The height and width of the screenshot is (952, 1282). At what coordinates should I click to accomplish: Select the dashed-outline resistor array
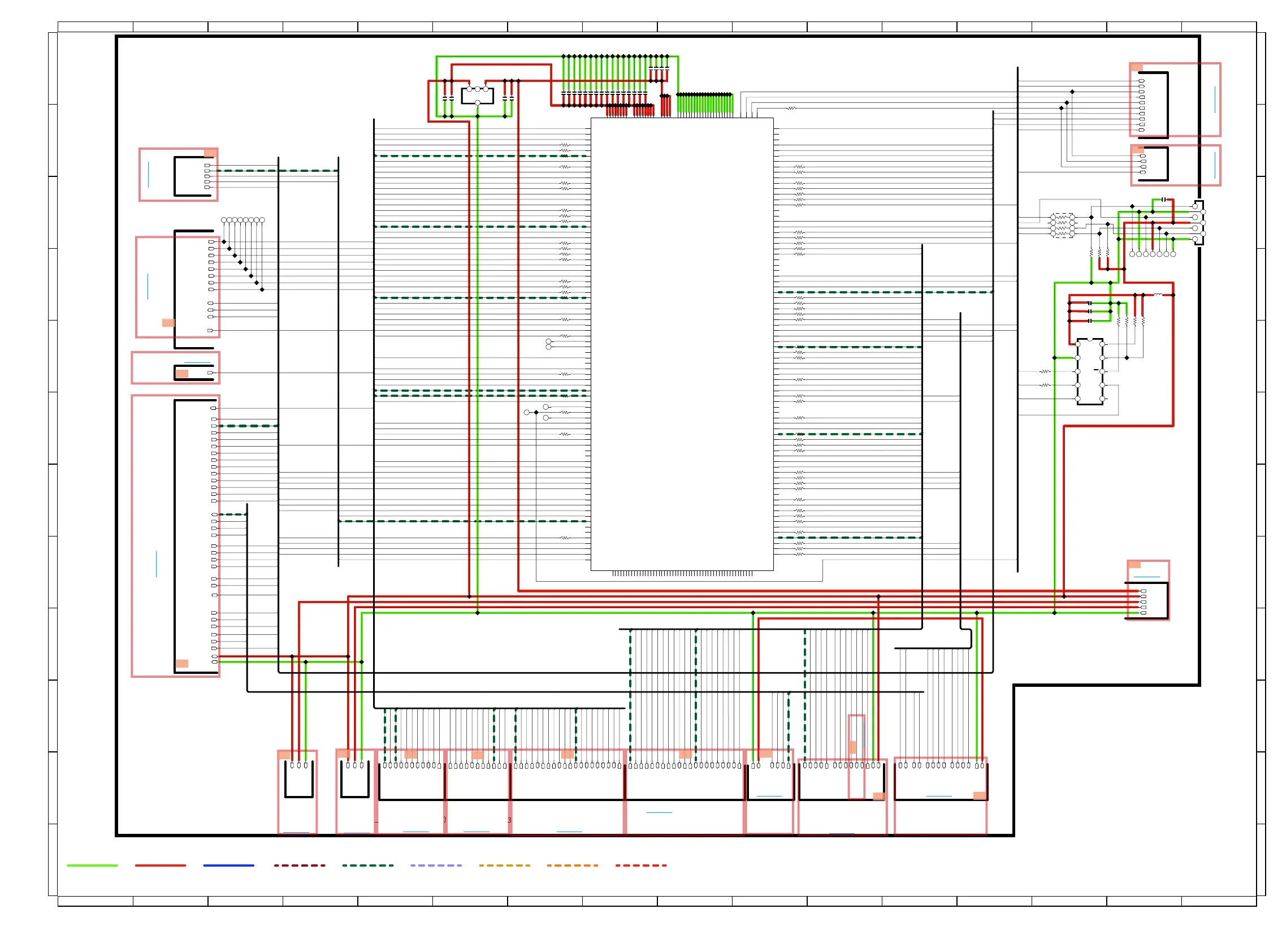click(x=1062, y=226)
